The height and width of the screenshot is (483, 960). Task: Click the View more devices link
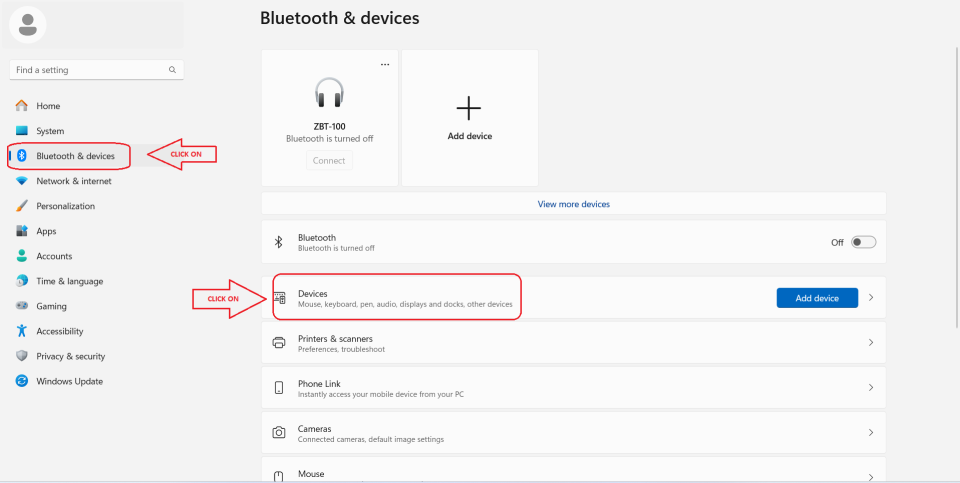coord(573,204)
